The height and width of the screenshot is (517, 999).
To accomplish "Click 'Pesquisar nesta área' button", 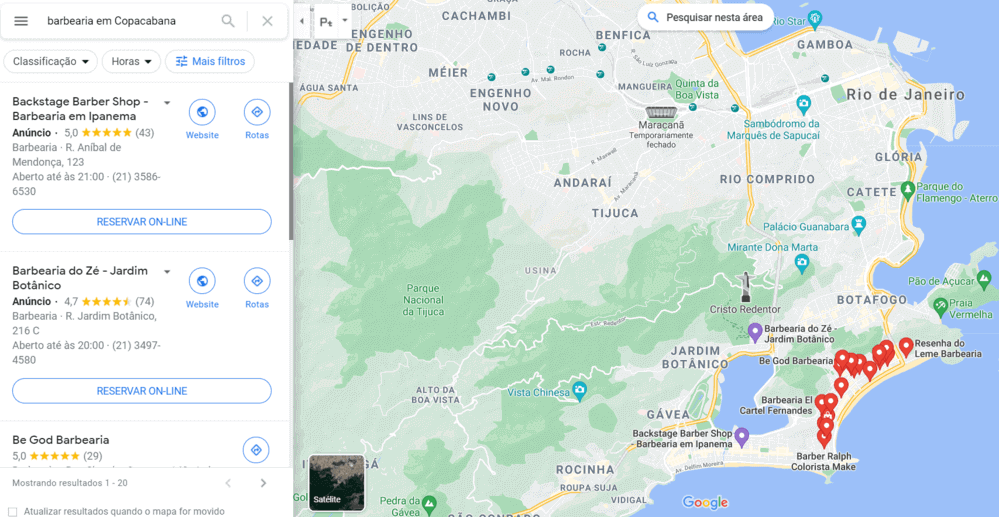I will click(x=706, y=17).
